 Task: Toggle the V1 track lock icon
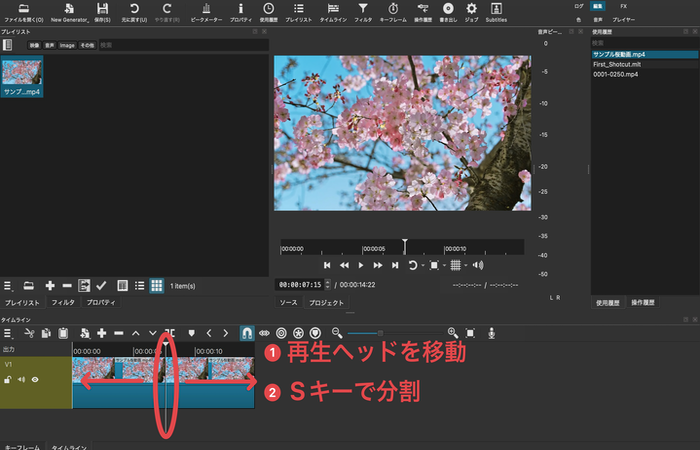point(8,379)
